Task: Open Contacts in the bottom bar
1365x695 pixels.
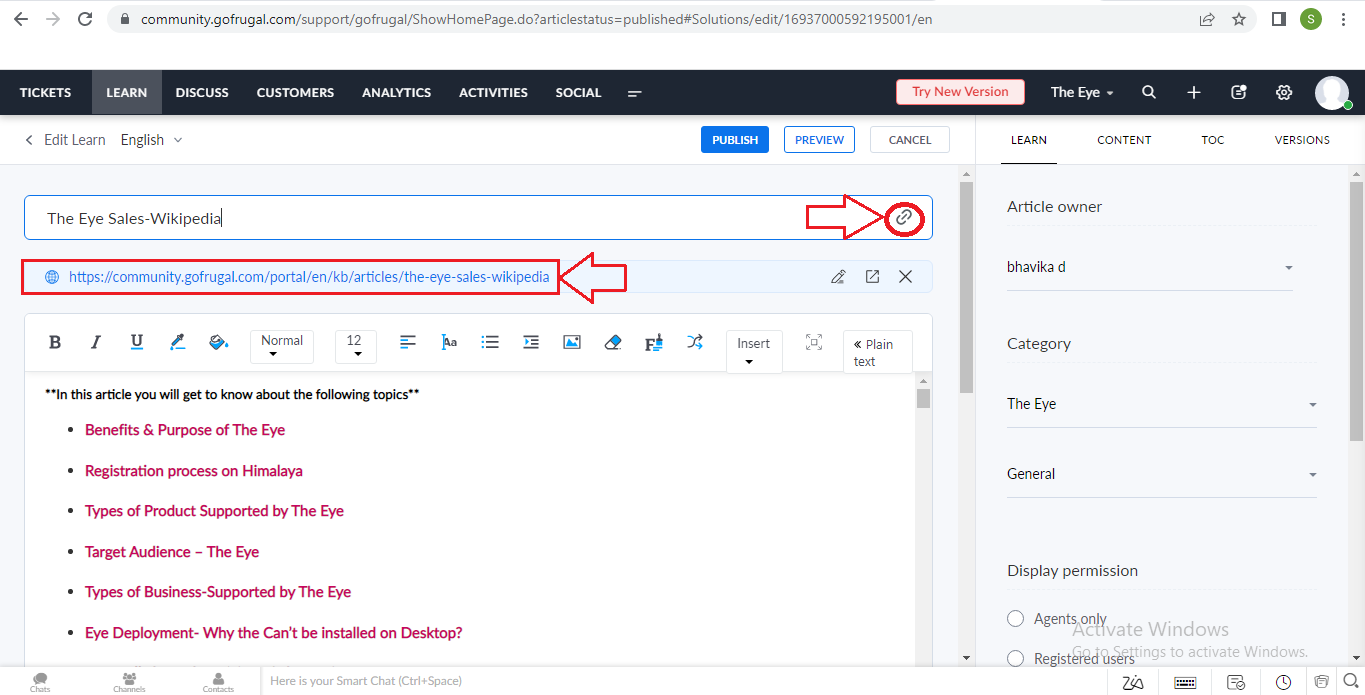Action: [218, 683]
